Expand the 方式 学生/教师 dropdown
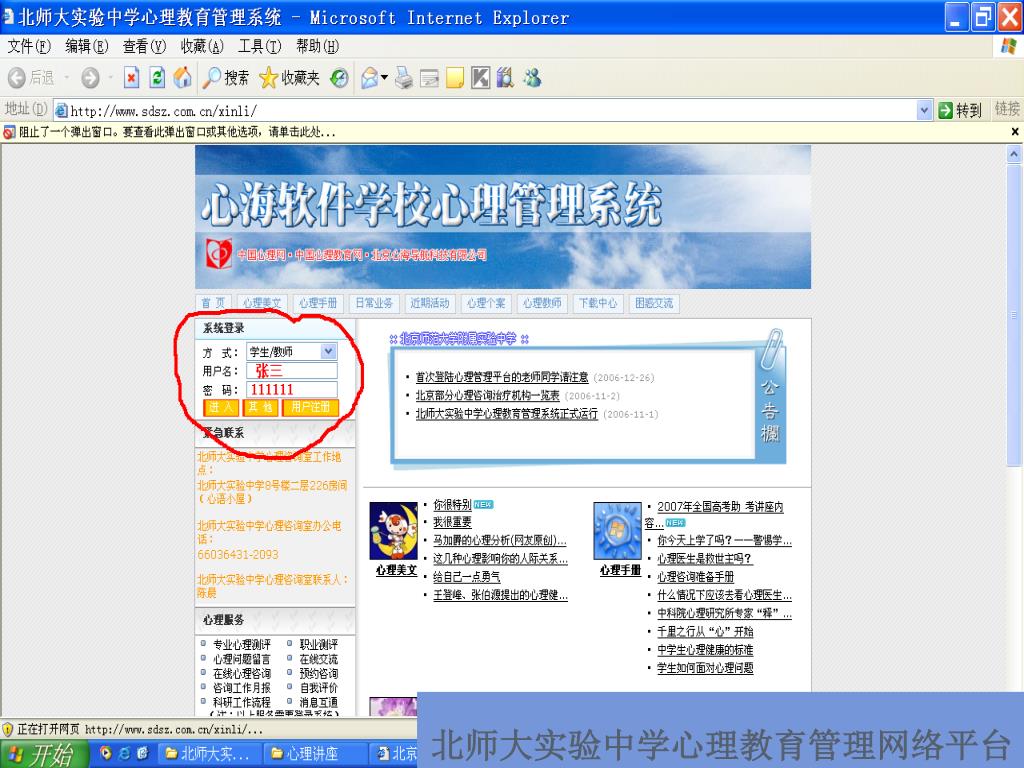Image resolution: width=1024 pixels, height=768 pixels. (x=328, y=351)
